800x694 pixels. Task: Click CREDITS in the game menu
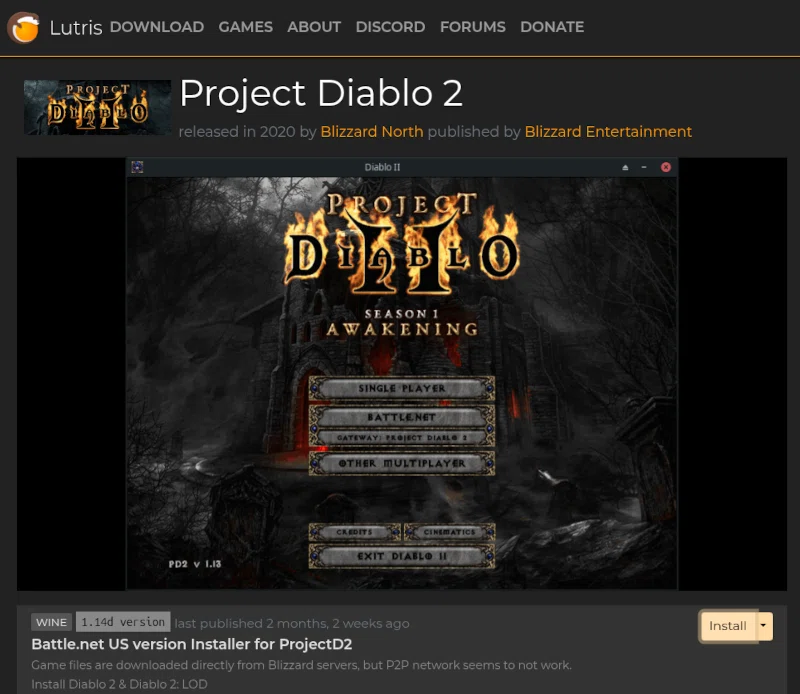355,532
